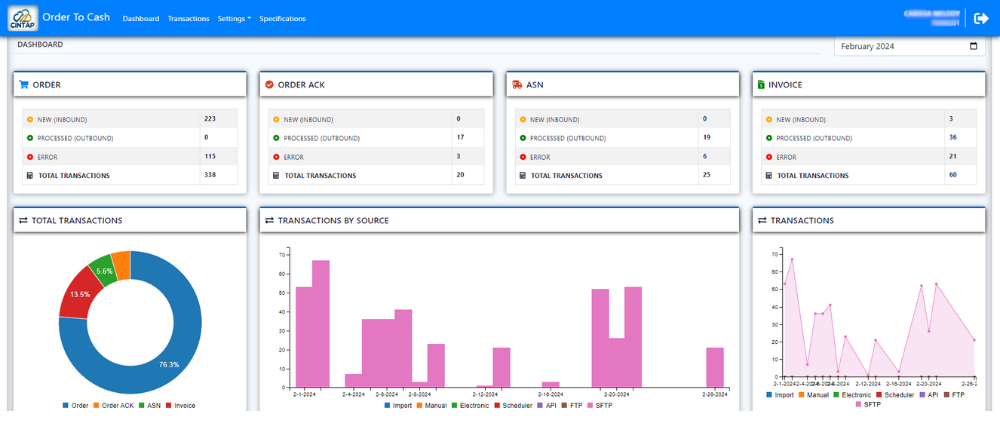Click the truck icon beside ASN

pyautogui.click(x=517, y=84)
